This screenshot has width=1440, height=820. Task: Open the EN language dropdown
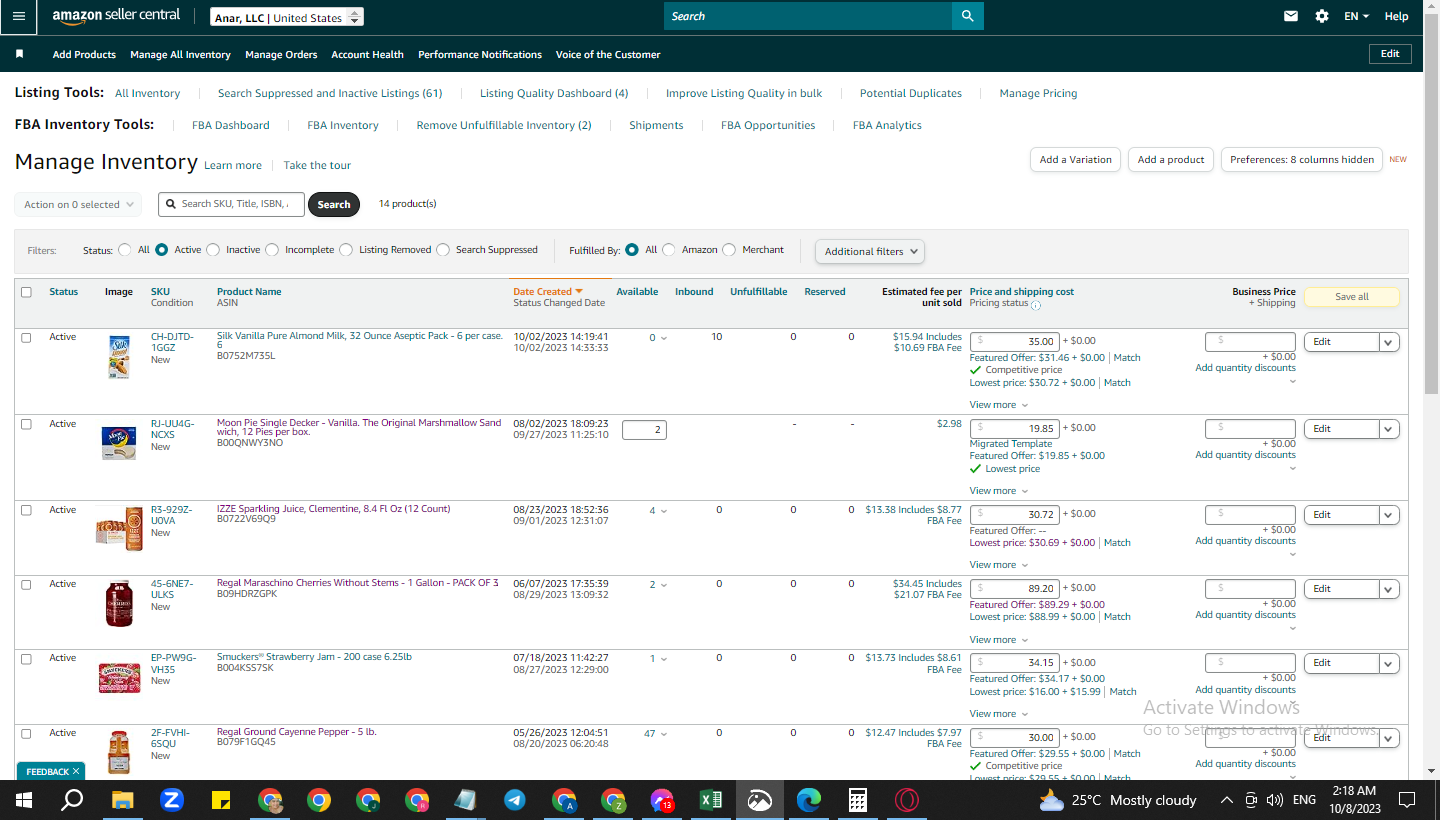click(x=1356, y=16)
